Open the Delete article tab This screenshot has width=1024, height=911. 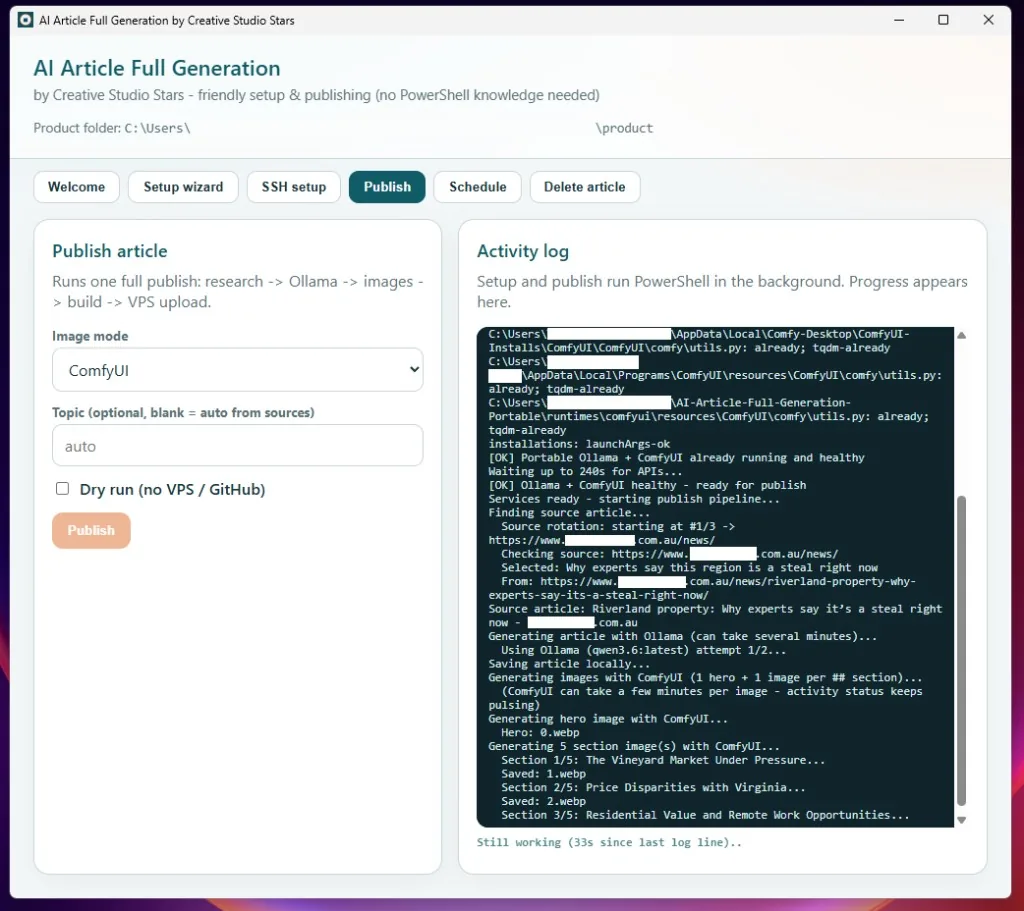click(x=584, y=187)
